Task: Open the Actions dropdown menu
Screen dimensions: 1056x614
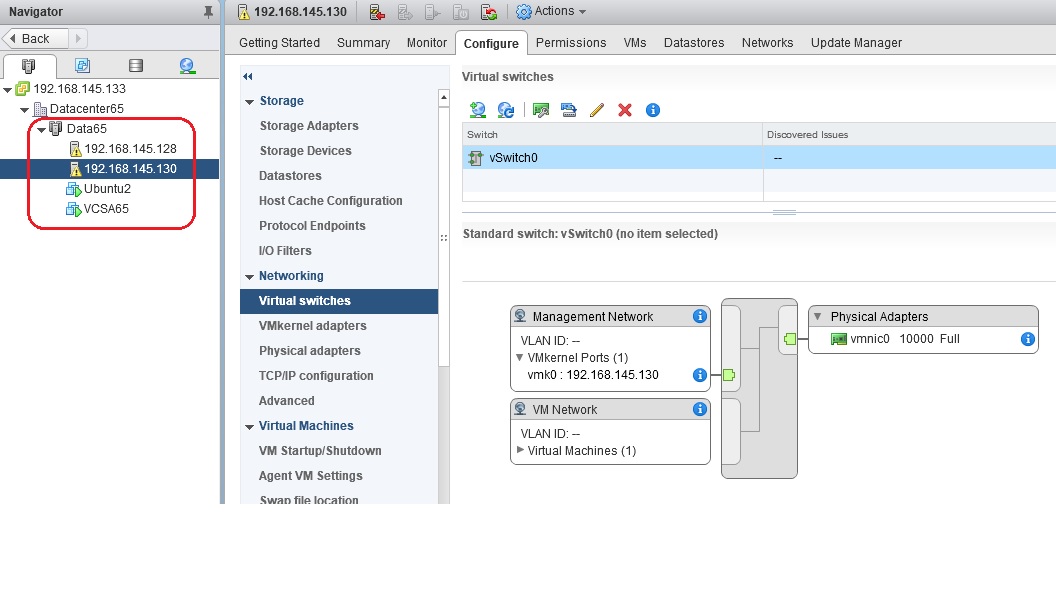Action: (x=552, y=12)
